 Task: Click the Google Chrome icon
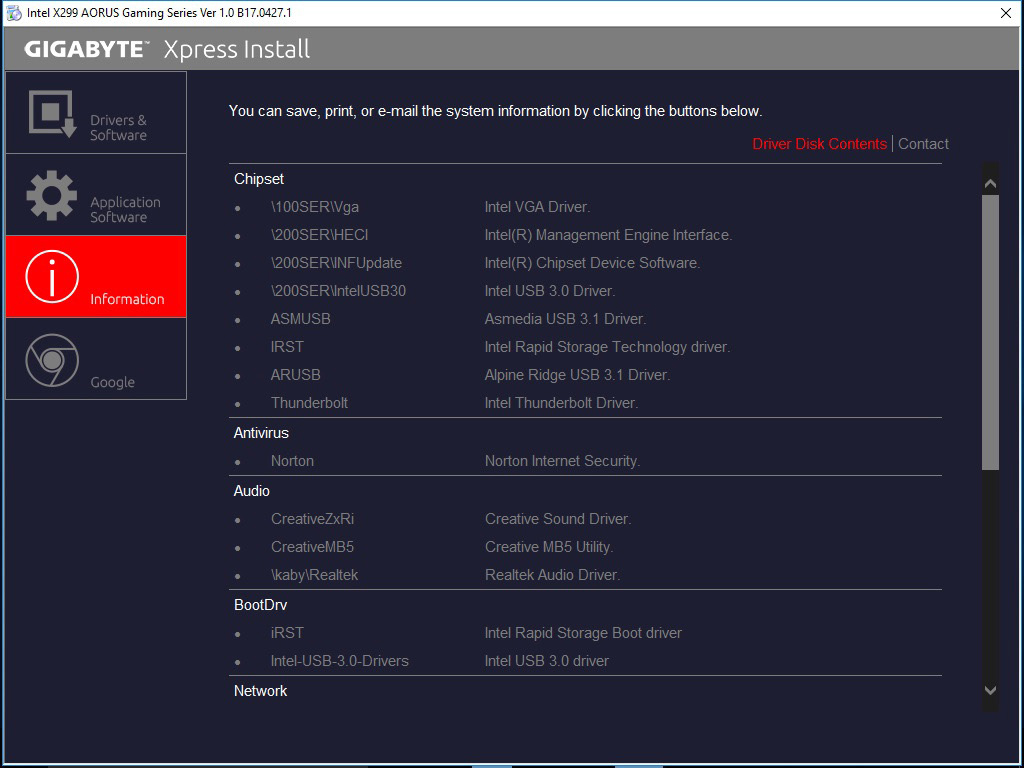pyautogui.click(x=52, y=360)
